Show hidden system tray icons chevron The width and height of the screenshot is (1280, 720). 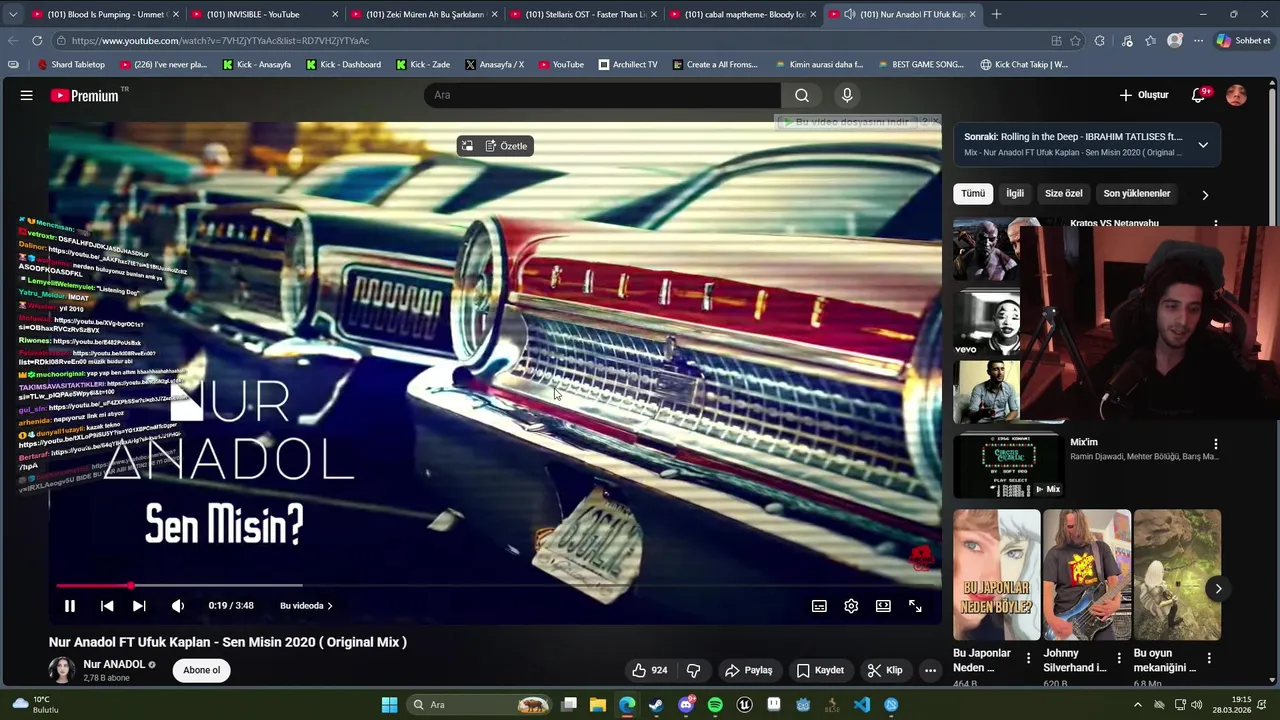pos(1137,705)
